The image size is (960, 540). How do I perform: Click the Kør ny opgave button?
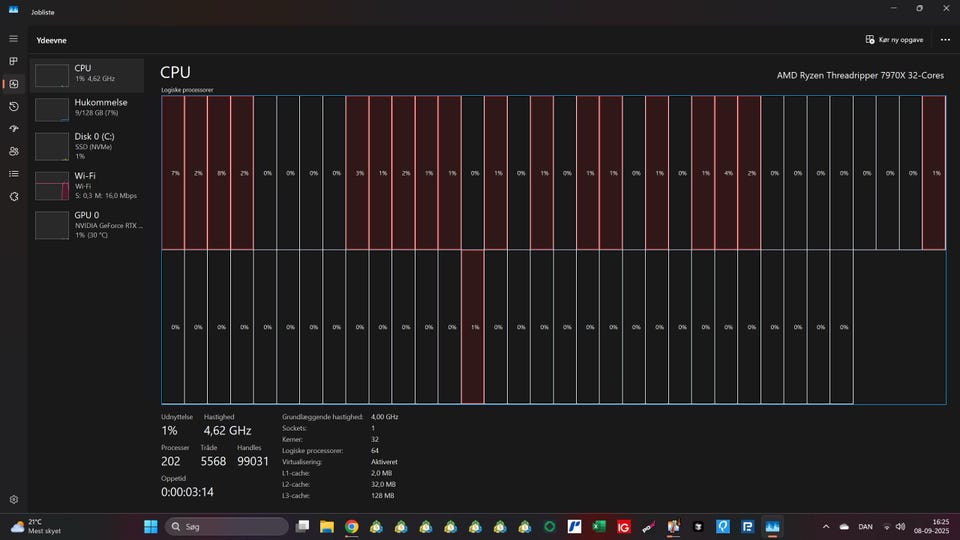895,40
